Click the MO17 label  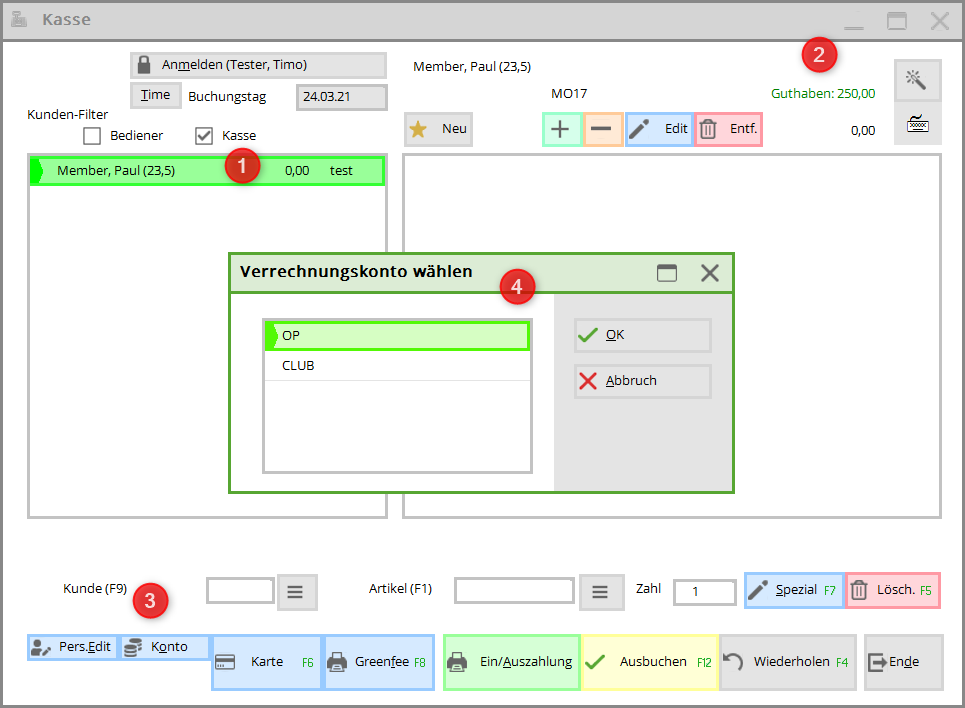click(x=569, y=94)
